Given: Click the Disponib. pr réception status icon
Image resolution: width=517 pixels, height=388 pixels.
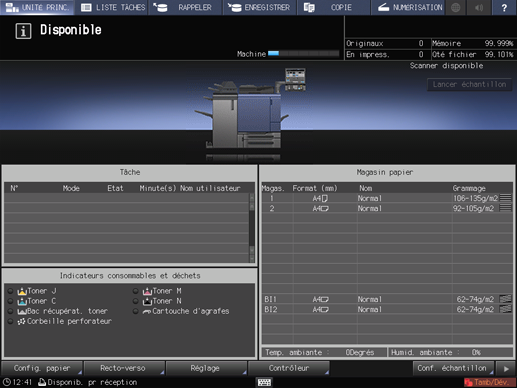Looking at the screenshot, I should tap(42, 382).
